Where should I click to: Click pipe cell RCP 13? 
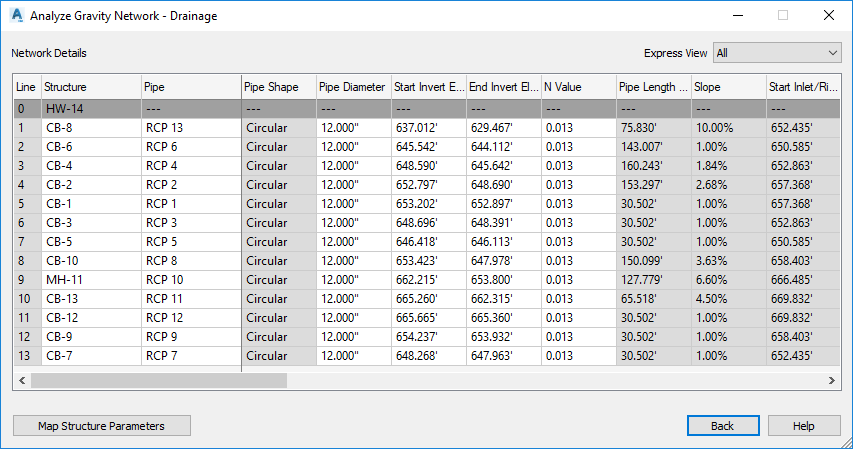click(191, 128)
